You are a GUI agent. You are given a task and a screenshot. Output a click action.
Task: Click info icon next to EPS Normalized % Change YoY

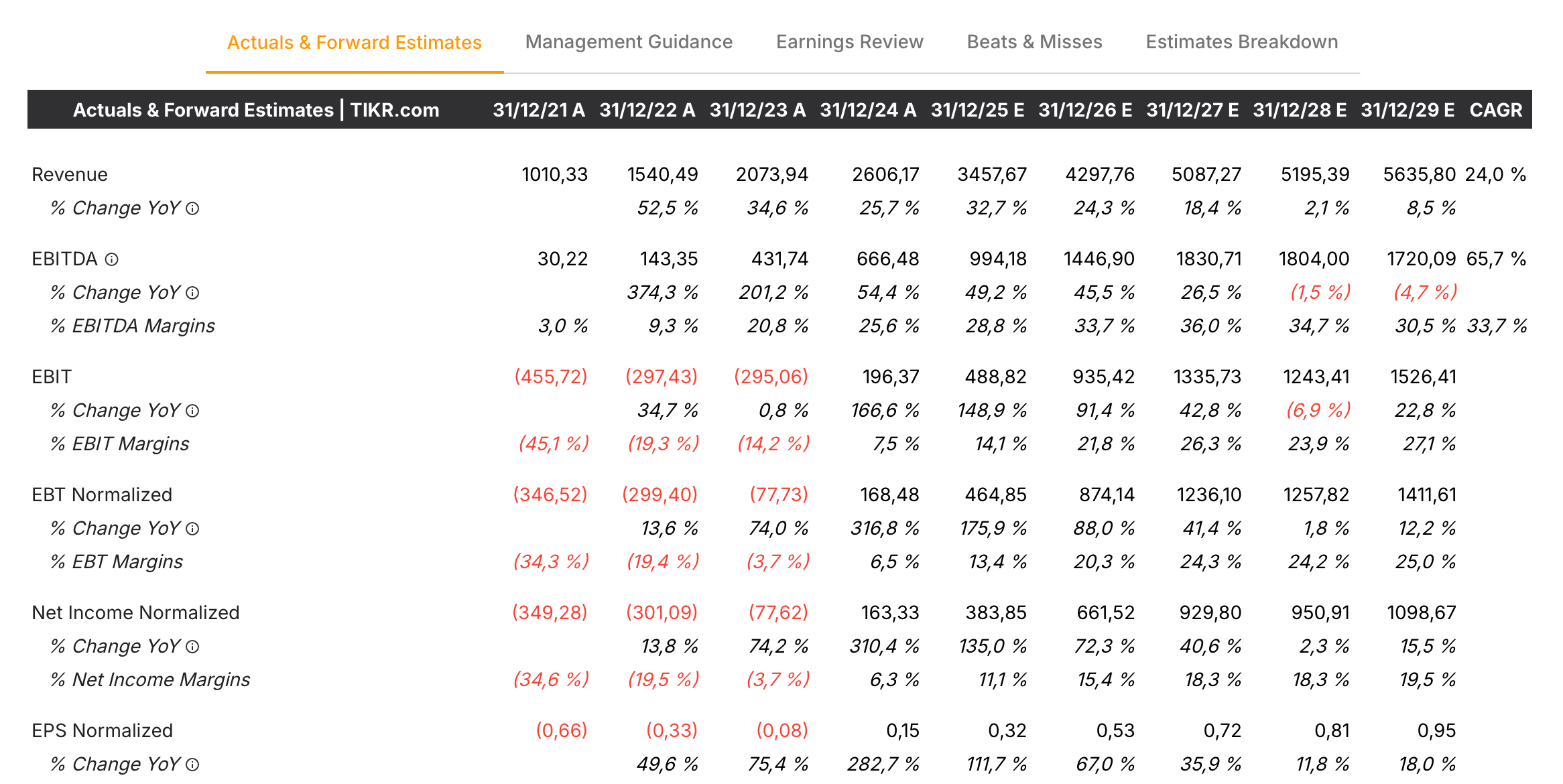[x=192, y=765]
